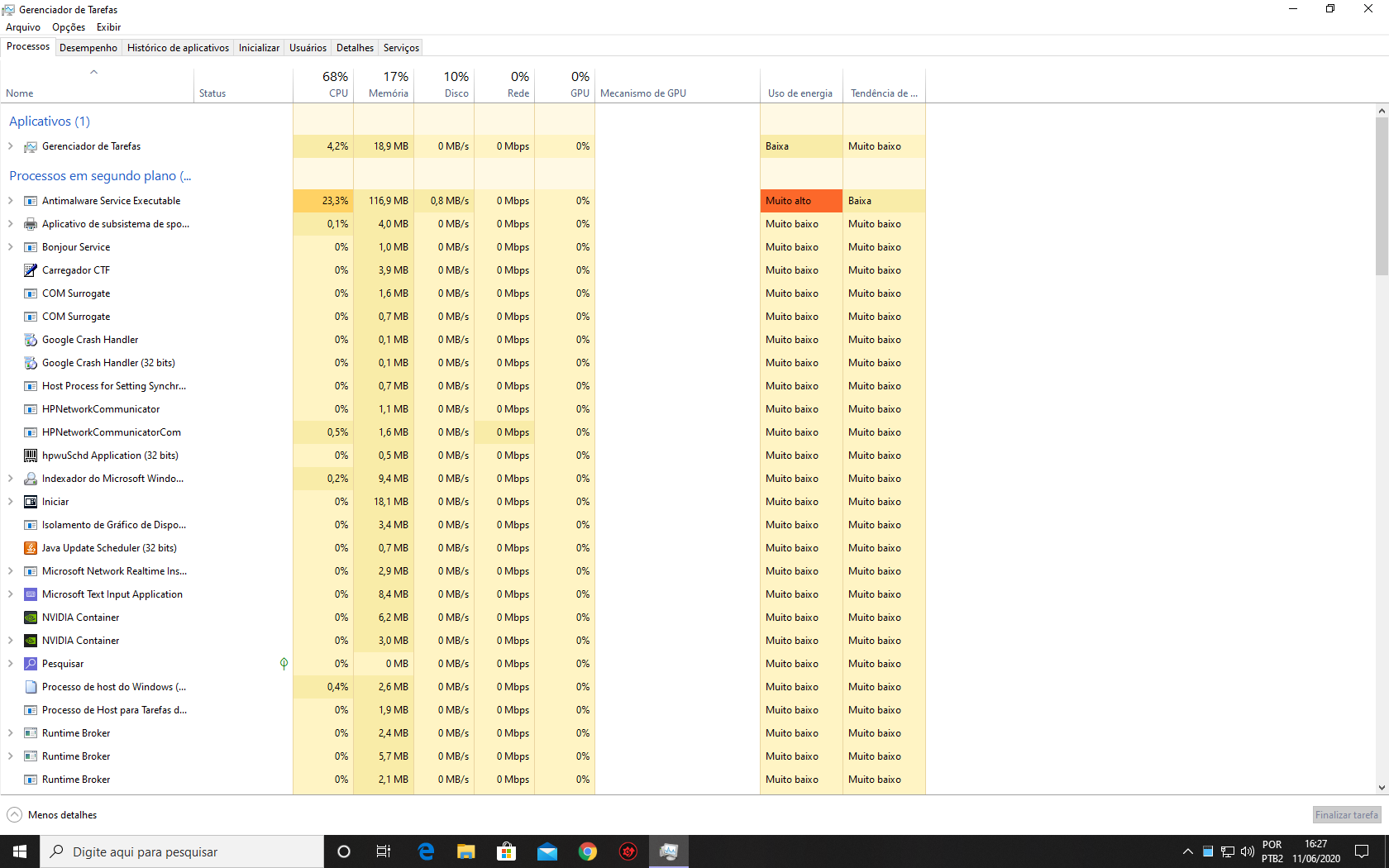The height and width of the screenshot is (868, 1389).
Task: Click the Muito alto energy cell
Action: click(801, 201)
